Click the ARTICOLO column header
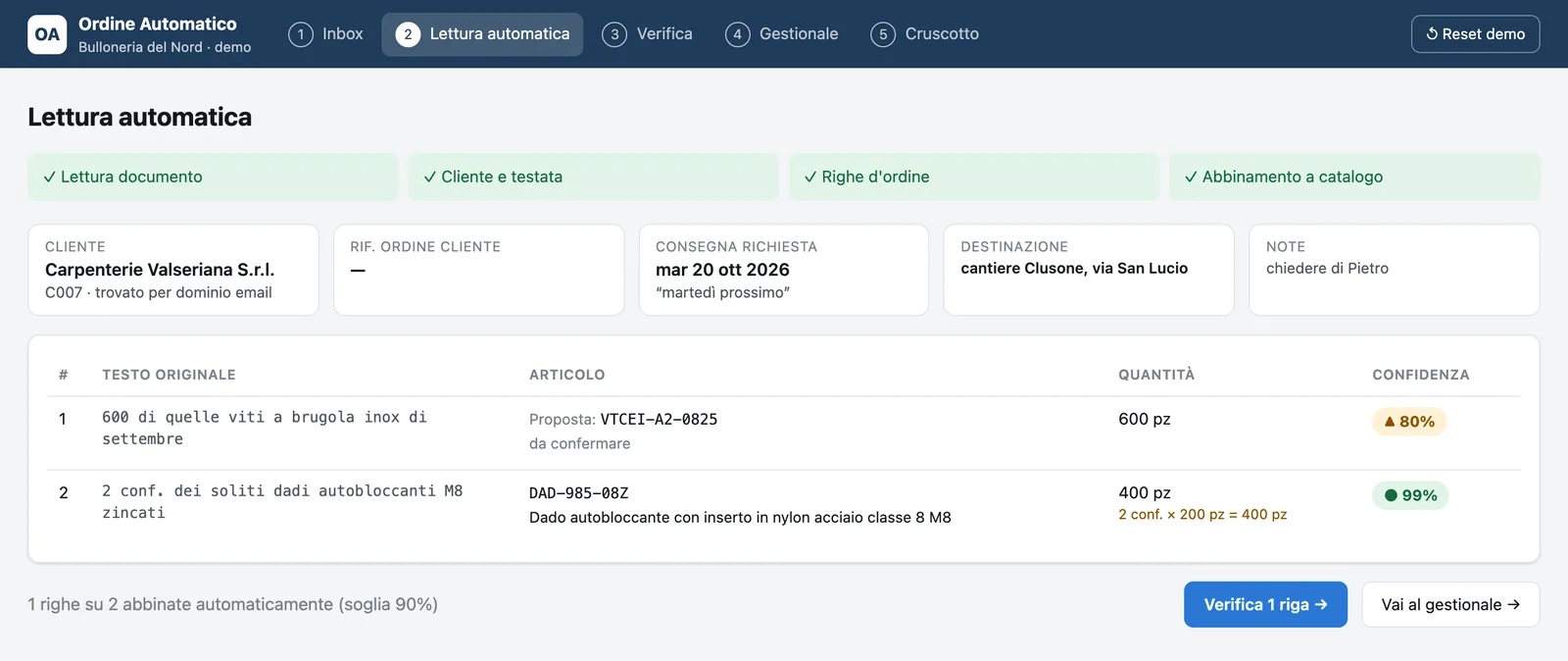 tap(567, 375)
